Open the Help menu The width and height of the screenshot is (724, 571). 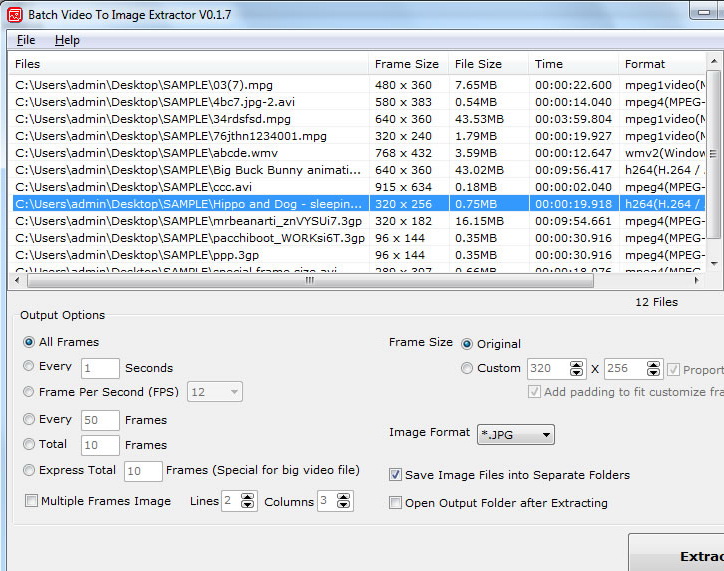click(x=67, y=40)
